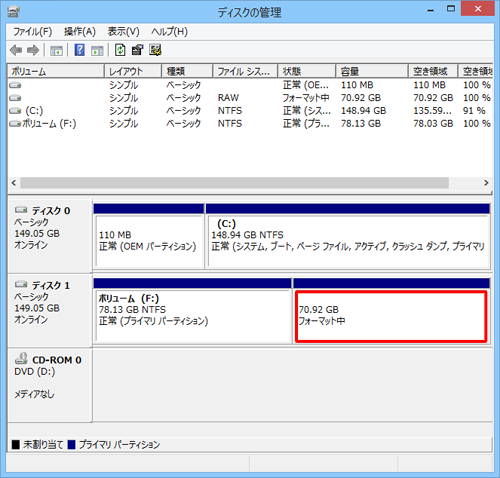Select the ボリューム (F:) partition block
This screenshot has width=500, height=478.
pos(193,316)
